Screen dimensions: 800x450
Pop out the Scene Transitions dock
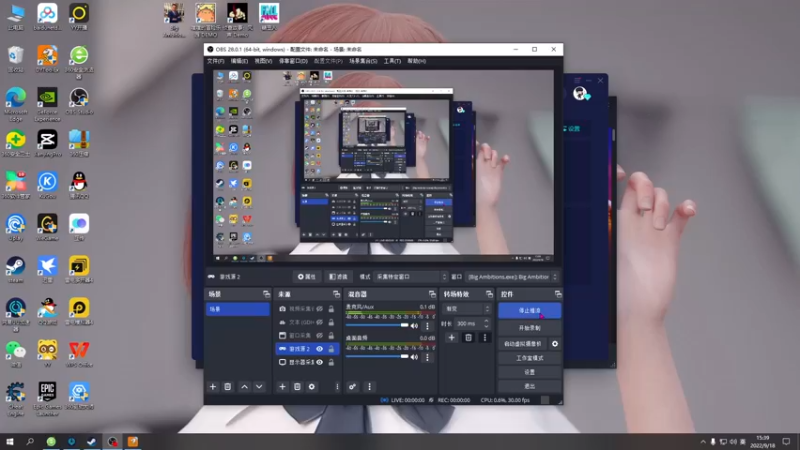coord(489,294)
